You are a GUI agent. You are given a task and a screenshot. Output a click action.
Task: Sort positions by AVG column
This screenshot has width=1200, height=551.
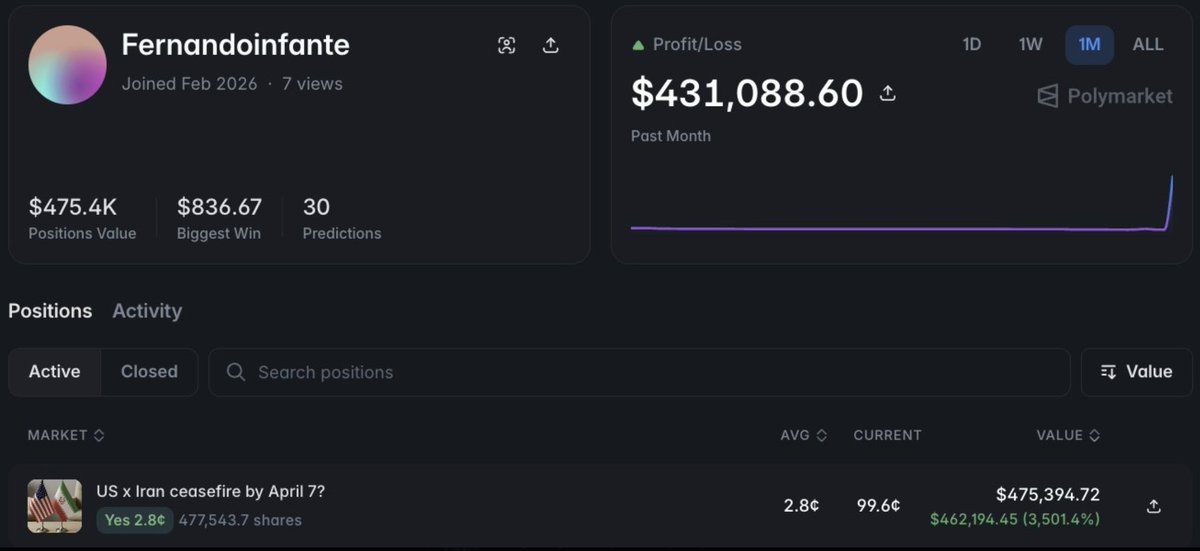803,435
